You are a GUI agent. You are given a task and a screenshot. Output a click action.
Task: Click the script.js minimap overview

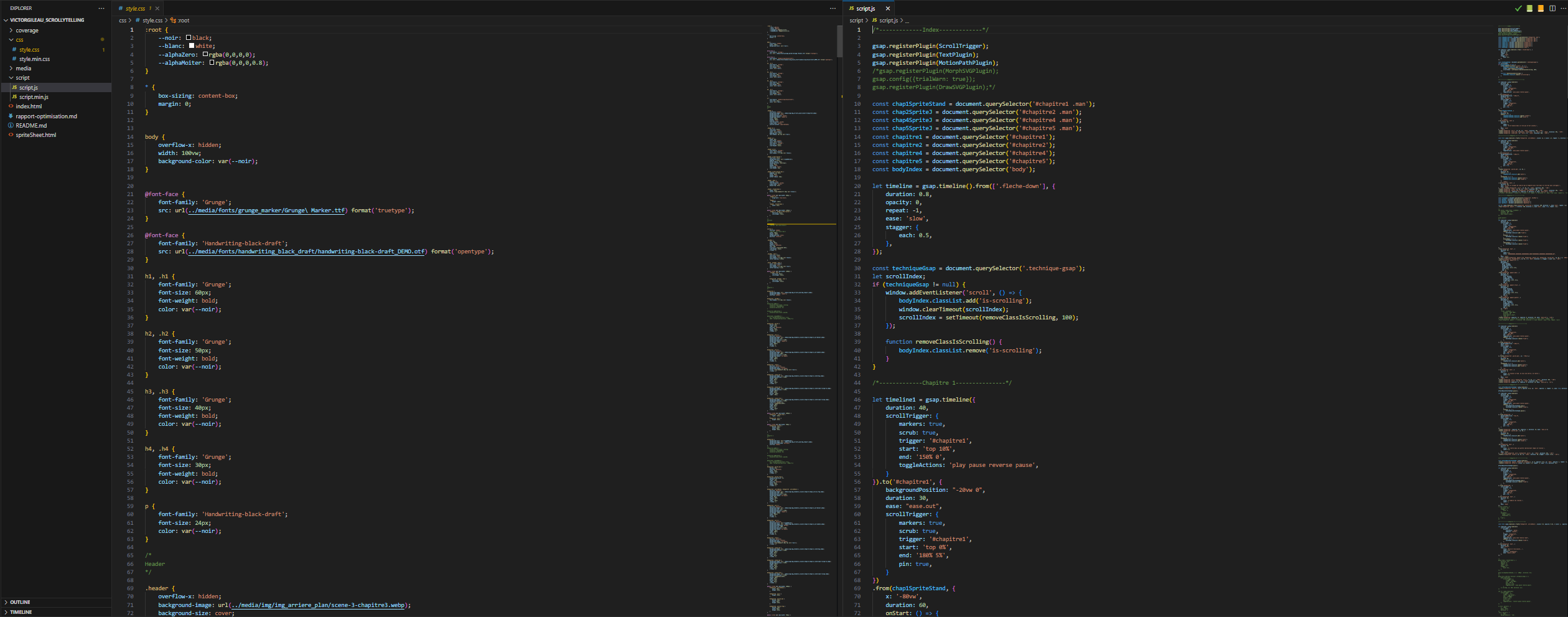point(1532,321)
